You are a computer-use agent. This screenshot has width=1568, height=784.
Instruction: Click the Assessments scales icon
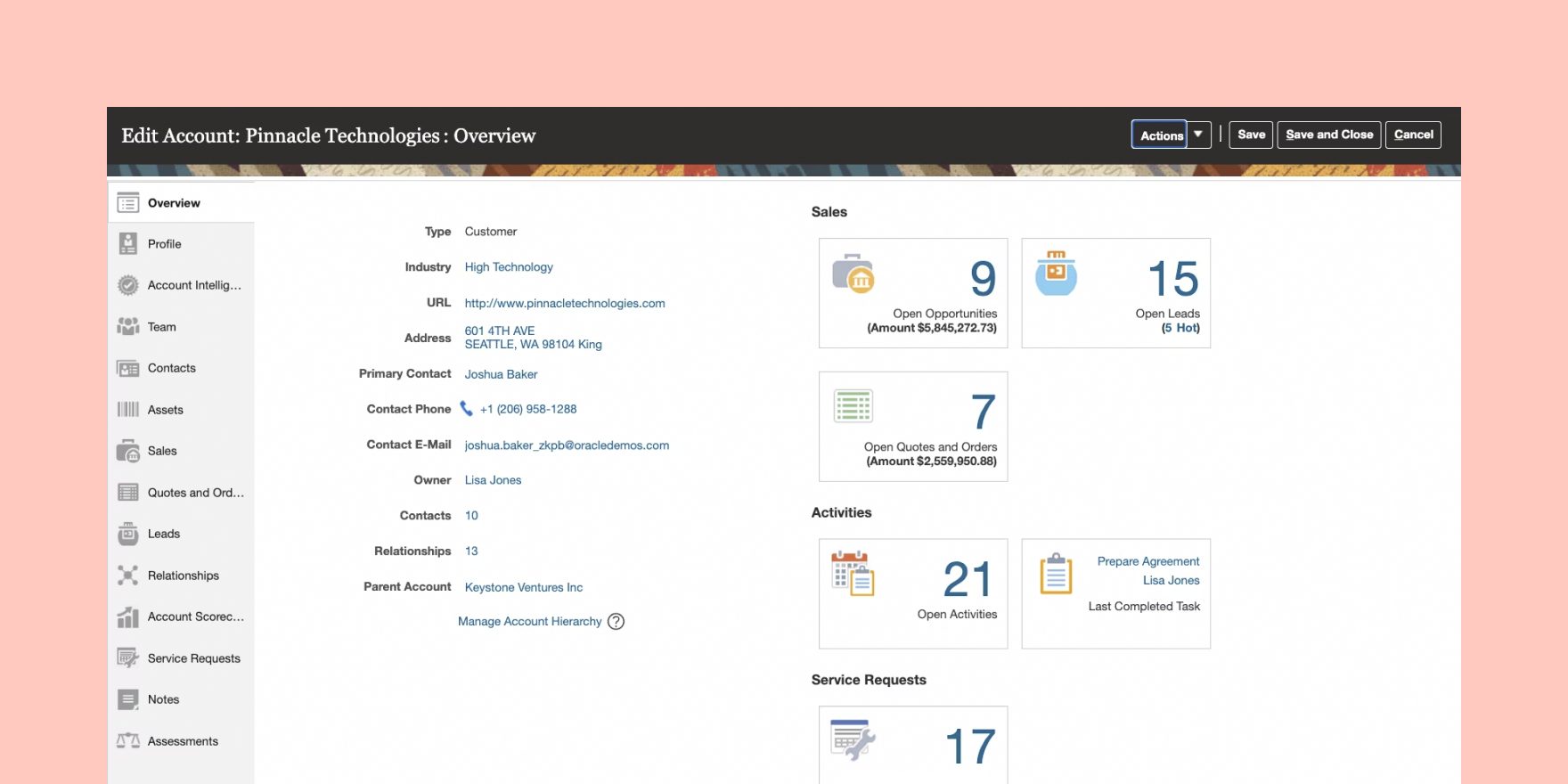pos(128,741)
